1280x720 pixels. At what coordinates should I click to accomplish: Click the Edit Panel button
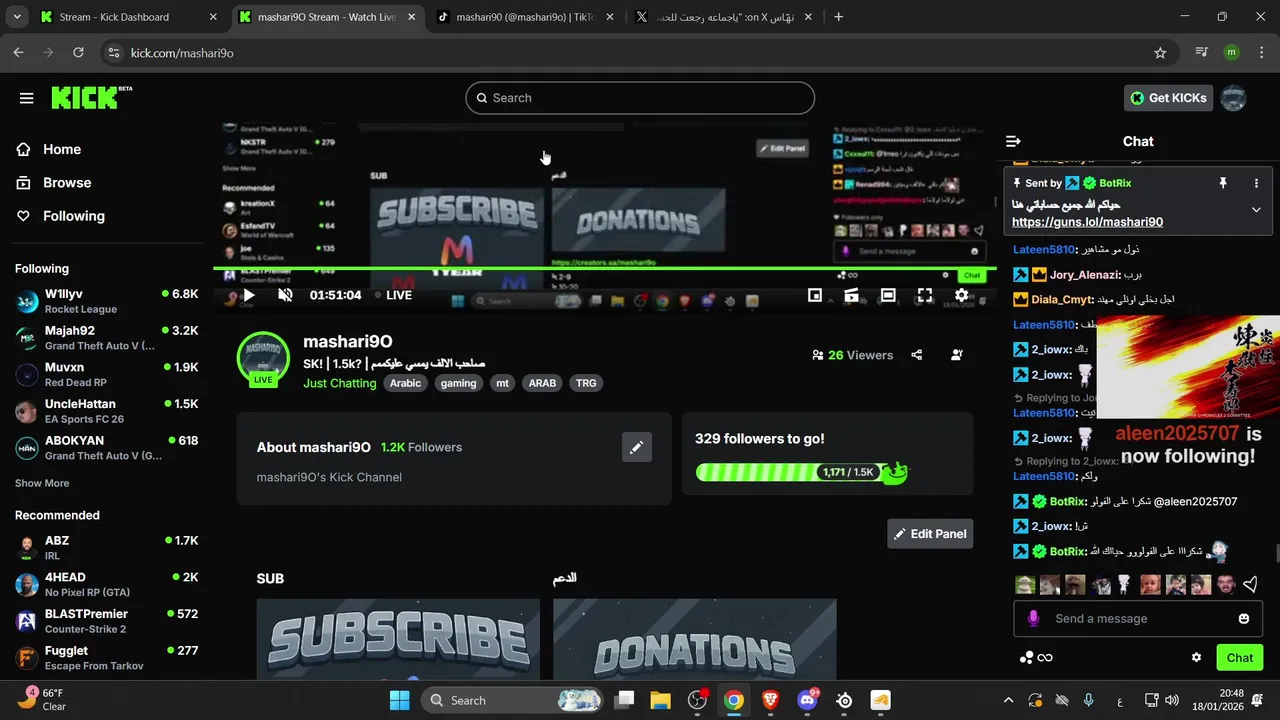930,534
